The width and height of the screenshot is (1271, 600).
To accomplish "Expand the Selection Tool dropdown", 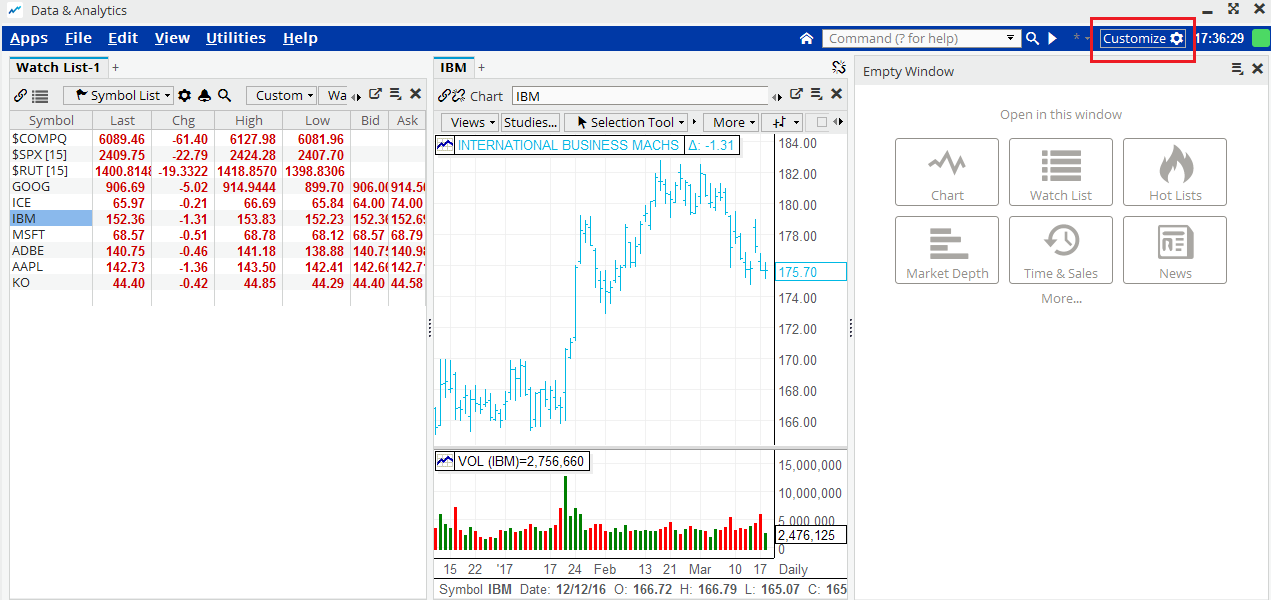I will [x=626, y=122].
